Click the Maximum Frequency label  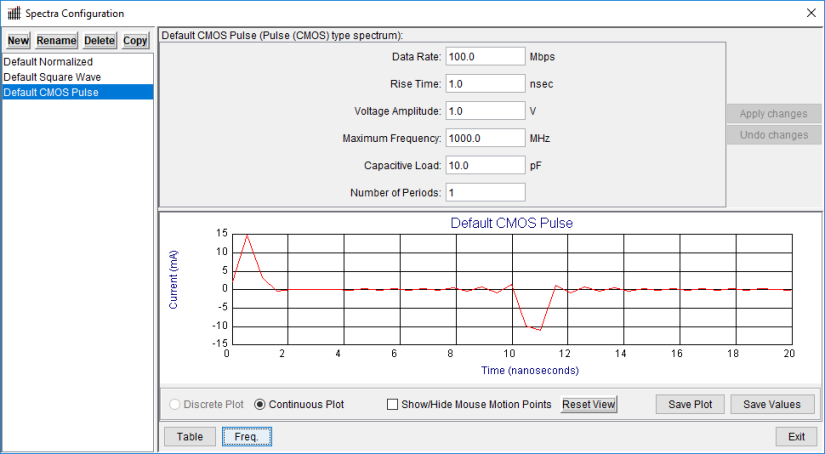coord(392,138)
